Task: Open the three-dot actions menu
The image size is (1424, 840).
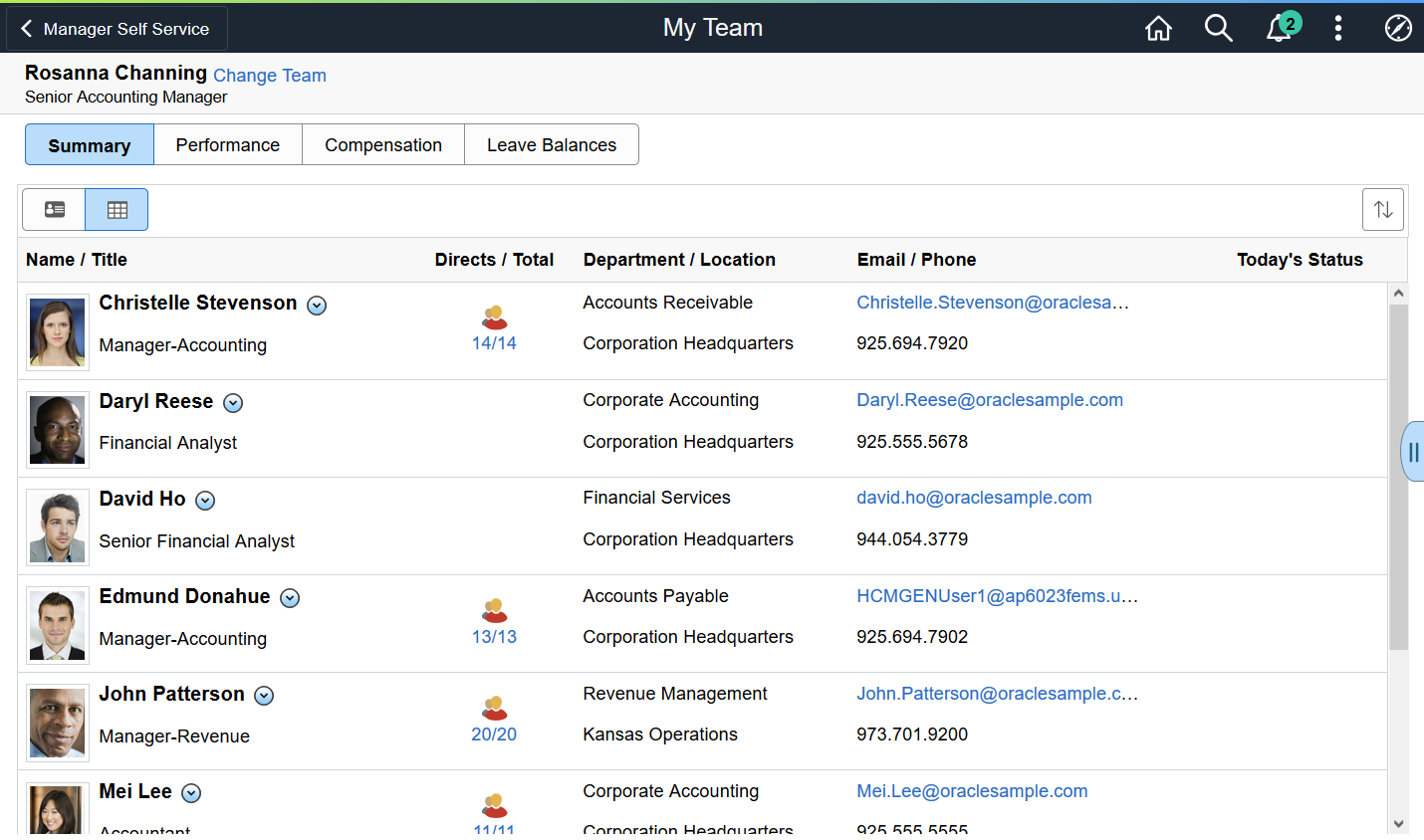Action: 1338,28
